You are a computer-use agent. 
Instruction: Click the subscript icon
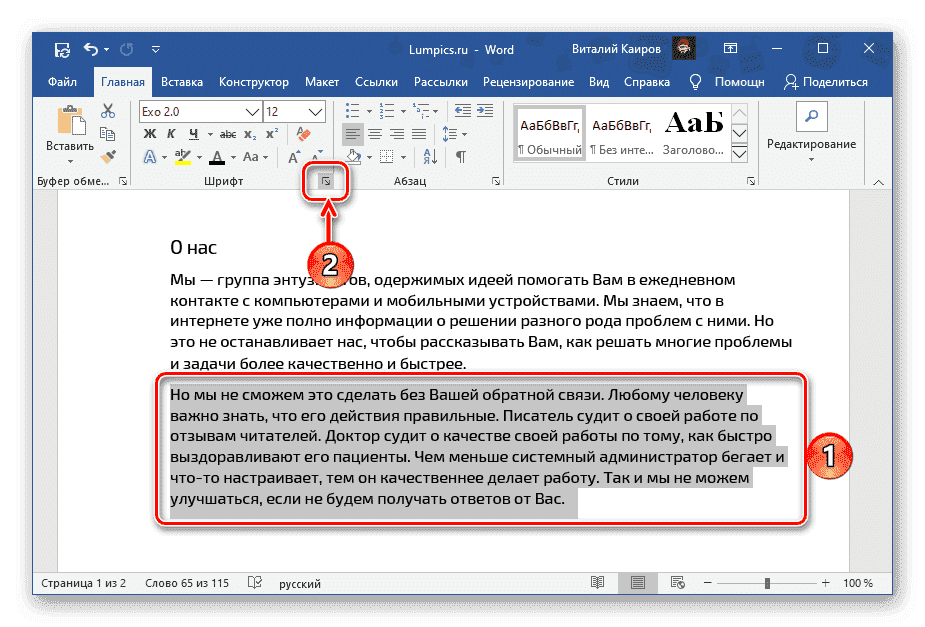tap(250, 133)
